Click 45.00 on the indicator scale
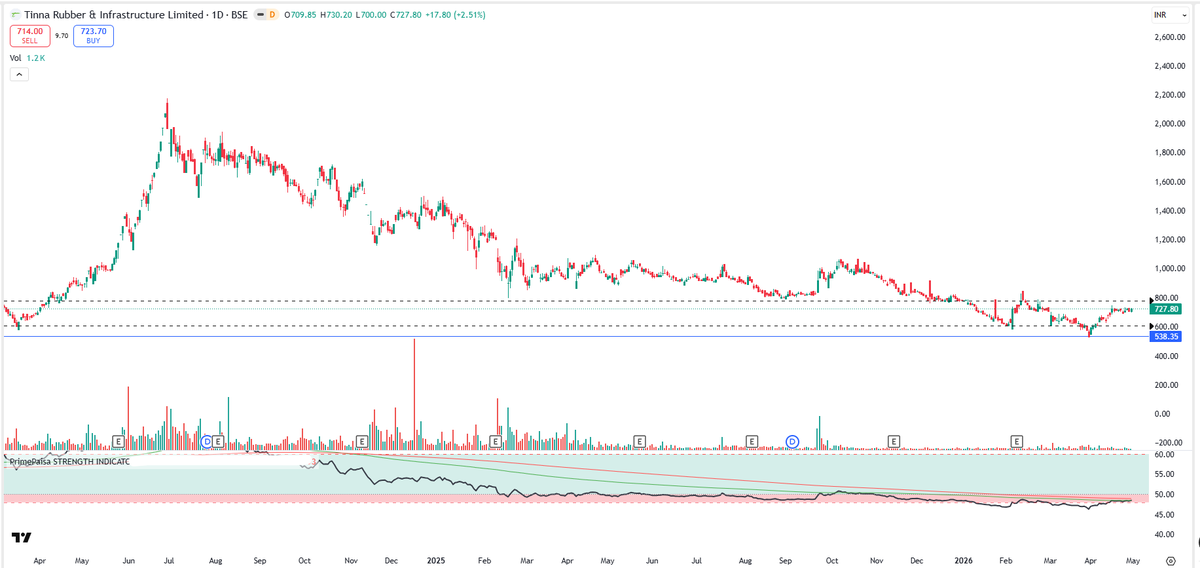The width and height of the screenshot is (1200, 568). (1163, 515)
